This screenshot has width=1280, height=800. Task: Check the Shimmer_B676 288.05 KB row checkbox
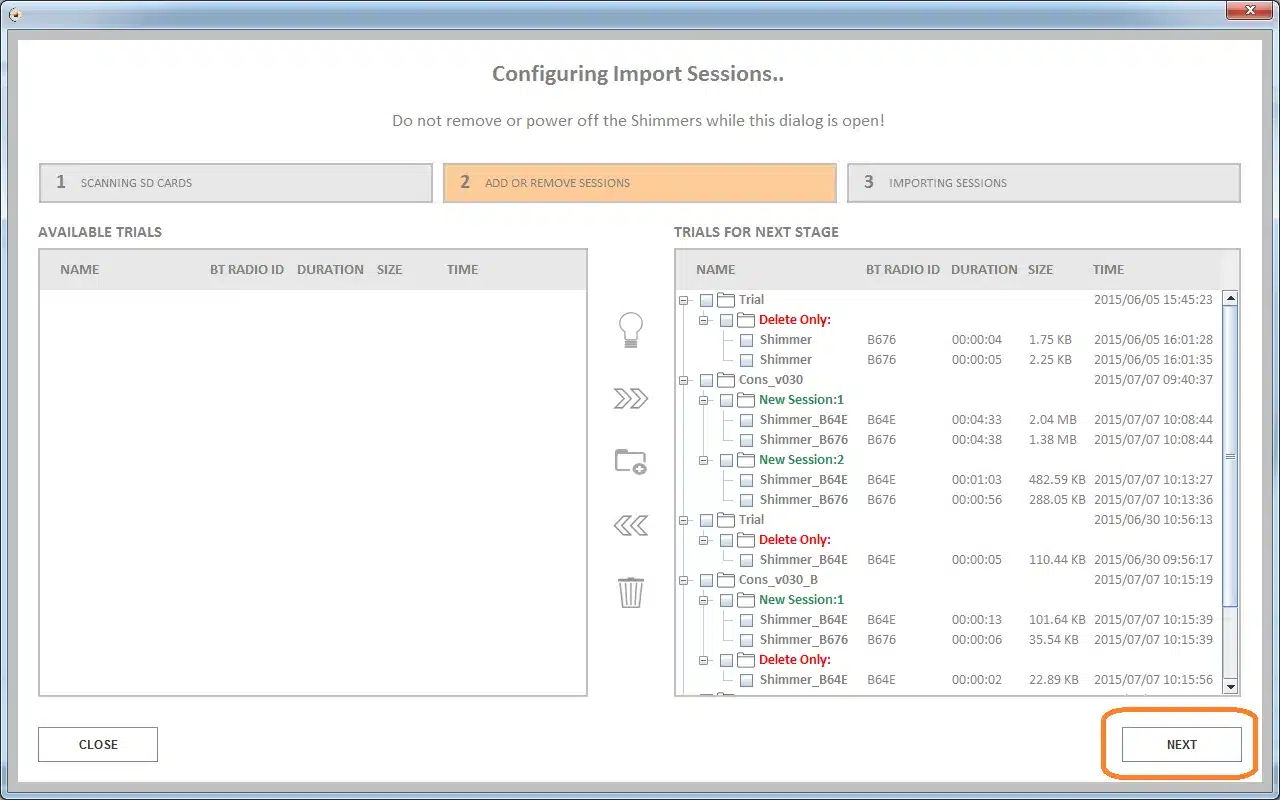[747, 500]
